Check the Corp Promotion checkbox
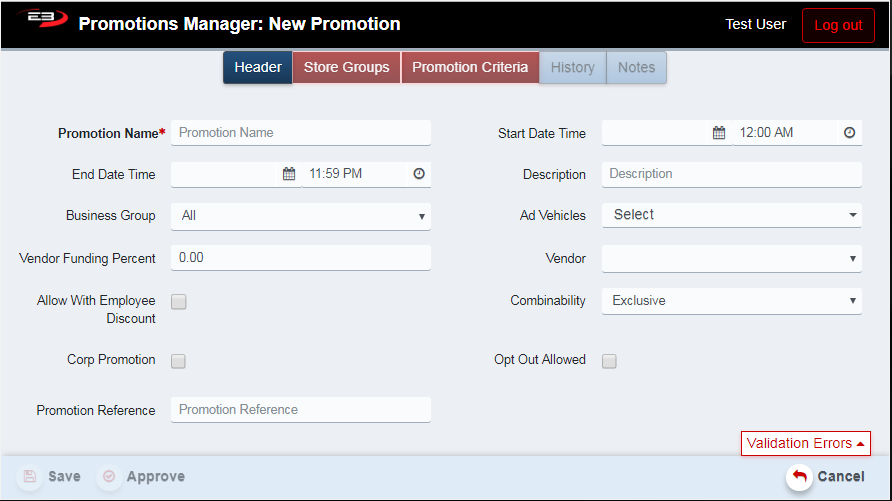This screenshot has height=501, width=892. (179, 361)
